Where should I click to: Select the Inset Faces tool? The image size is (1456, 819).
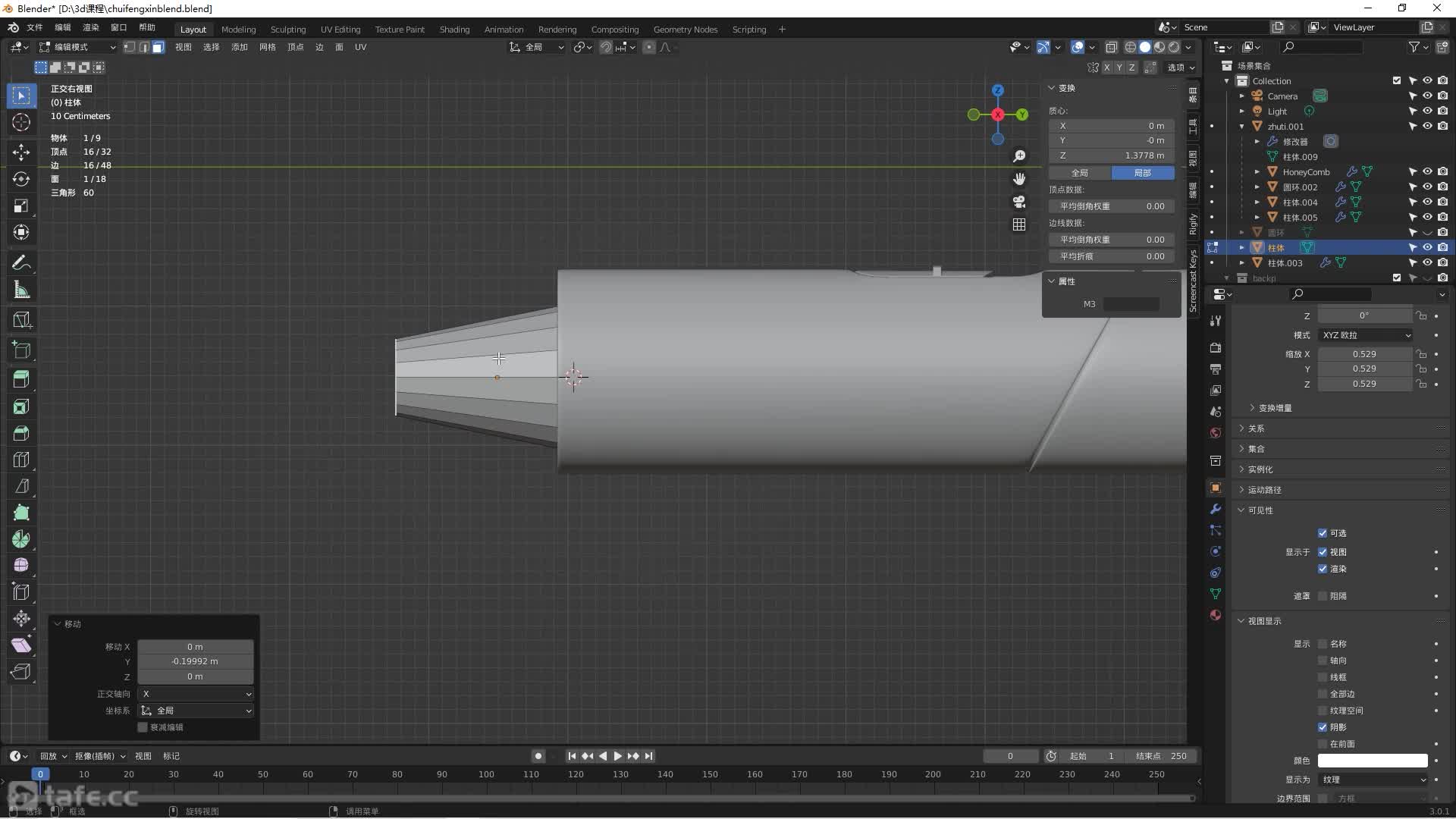point(21,407)
